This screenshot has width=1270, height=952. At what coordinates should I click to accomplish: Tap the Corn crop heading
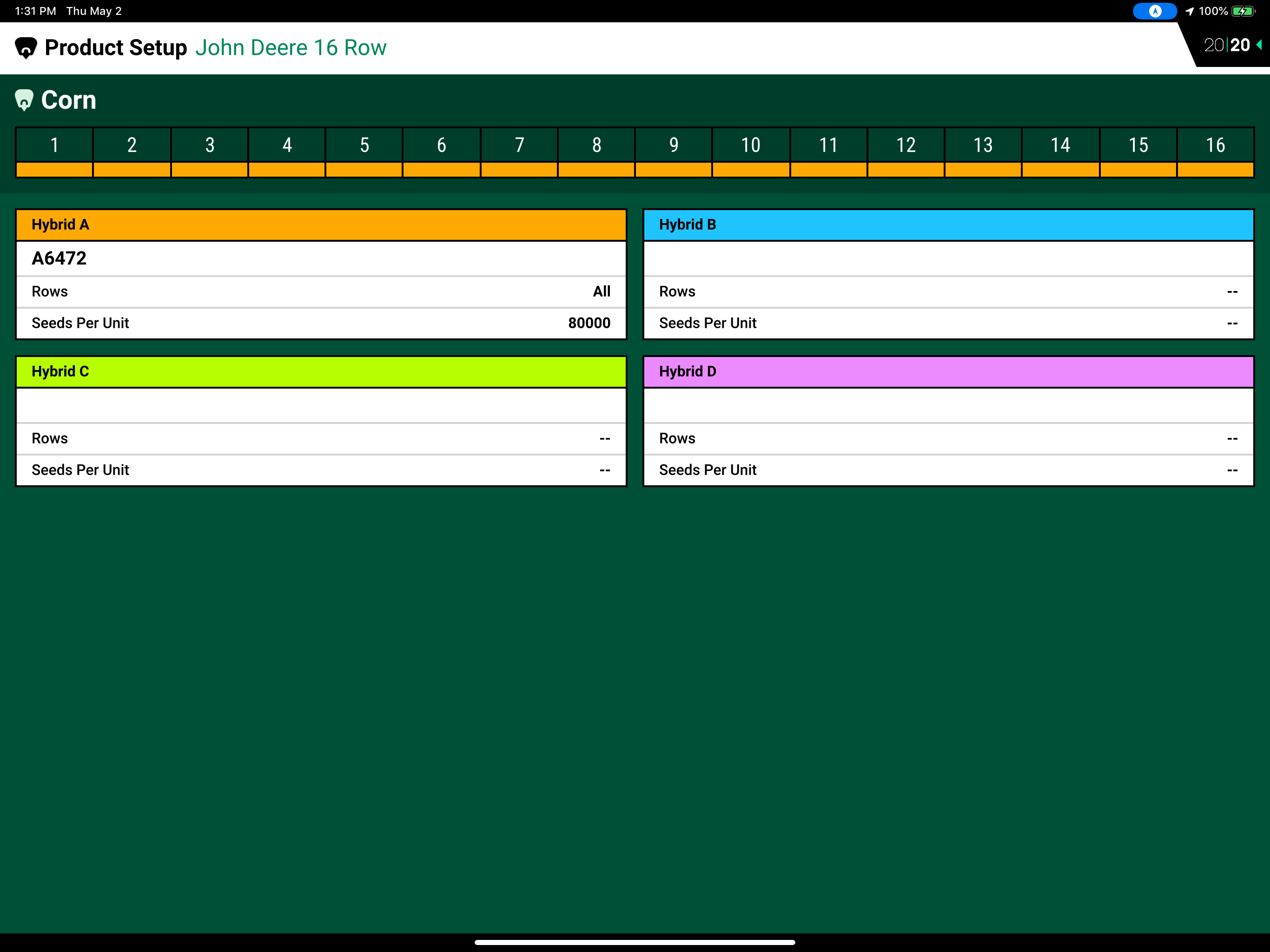68,100
